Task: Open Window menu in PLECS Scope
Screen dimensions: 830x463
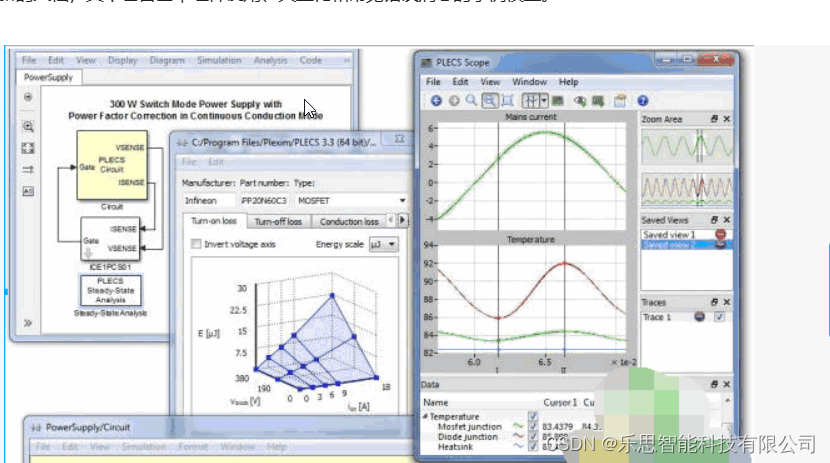Action: tap(529, 82)
